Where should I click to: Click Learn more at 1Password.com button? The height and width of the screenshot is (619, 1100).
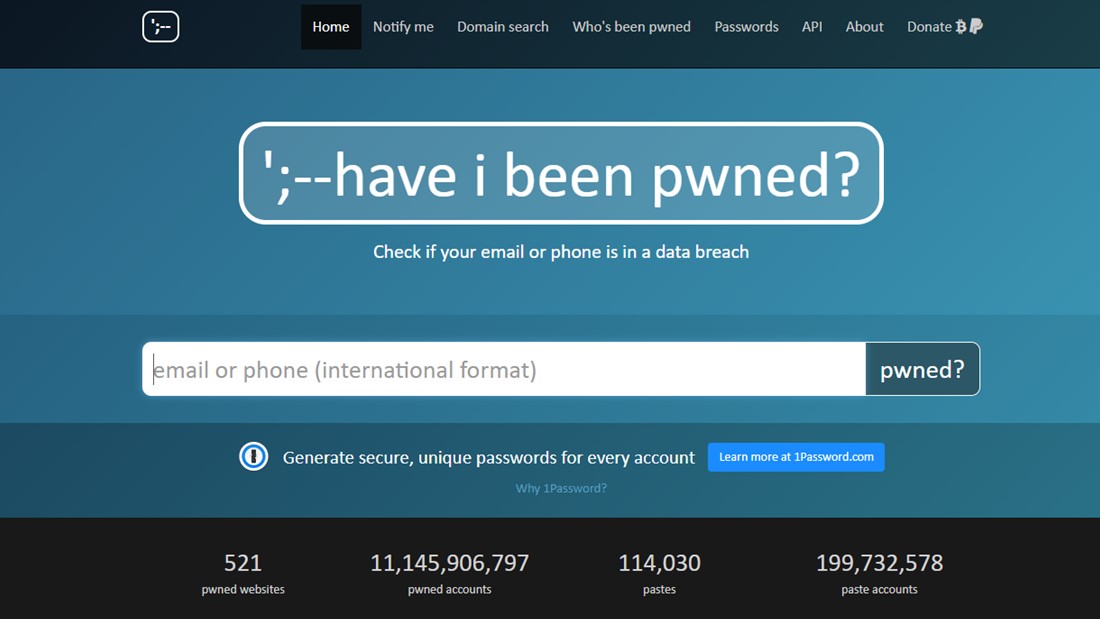click(796, 457)
